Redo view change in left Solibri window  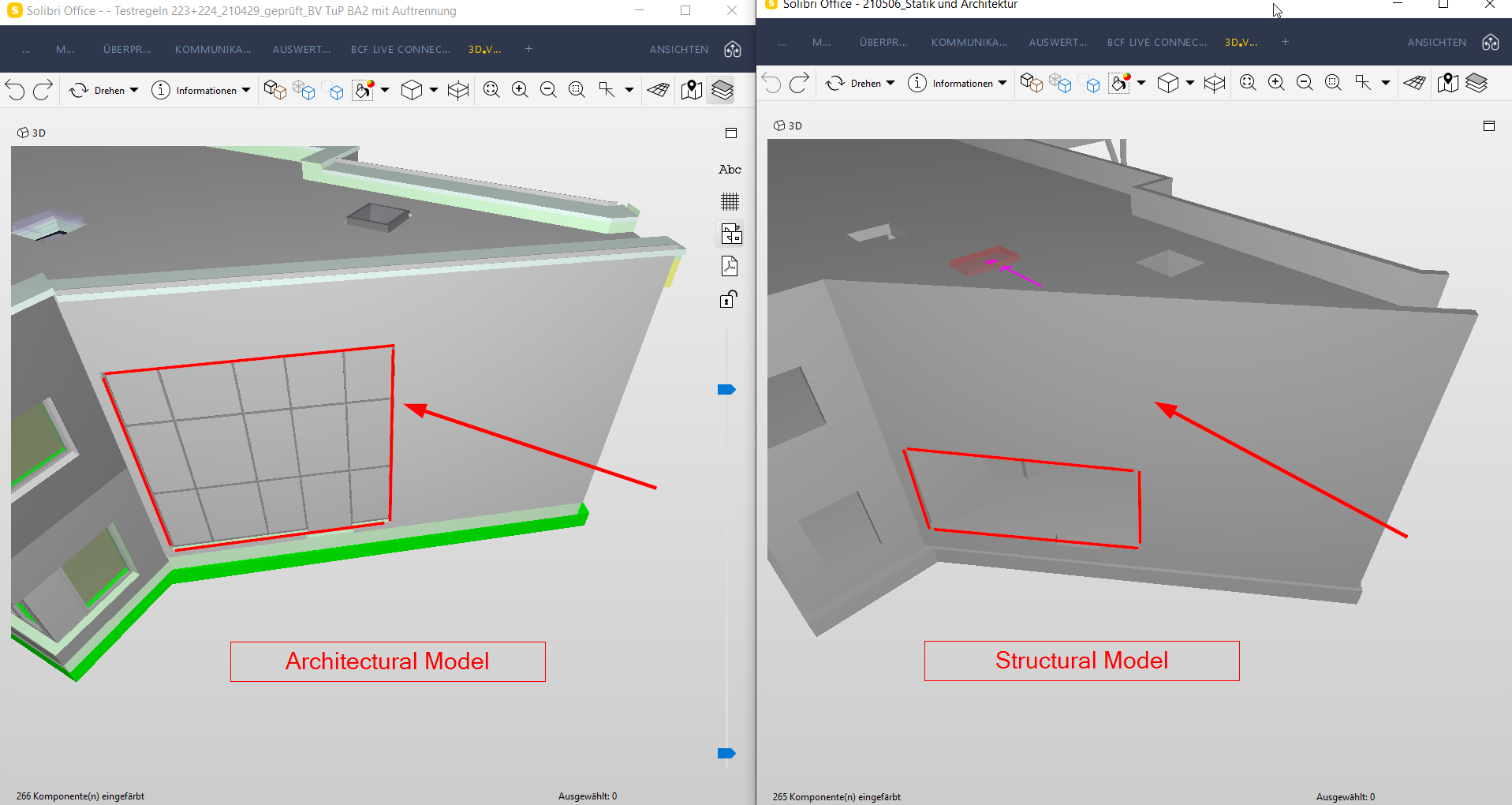point(43,90)
